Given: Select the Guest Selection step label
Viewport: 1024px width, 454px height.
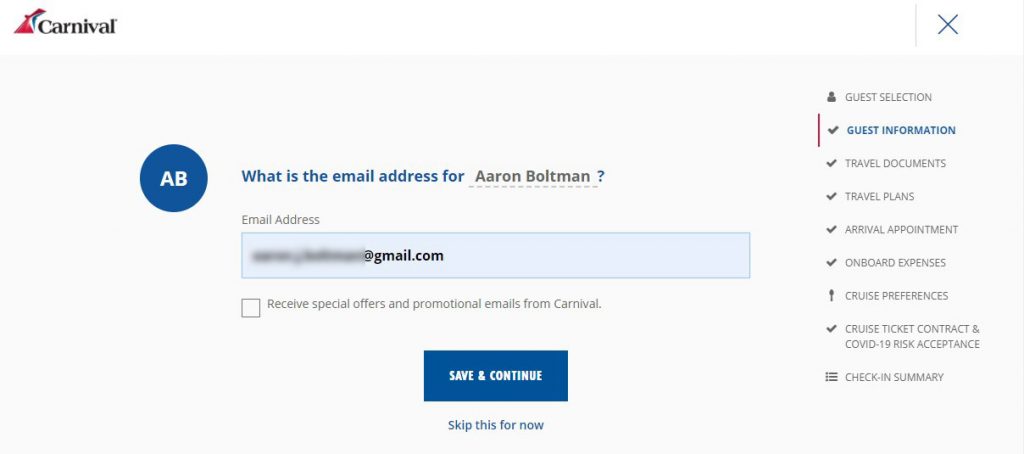Looking at the screenshot, I should (888, 97).
